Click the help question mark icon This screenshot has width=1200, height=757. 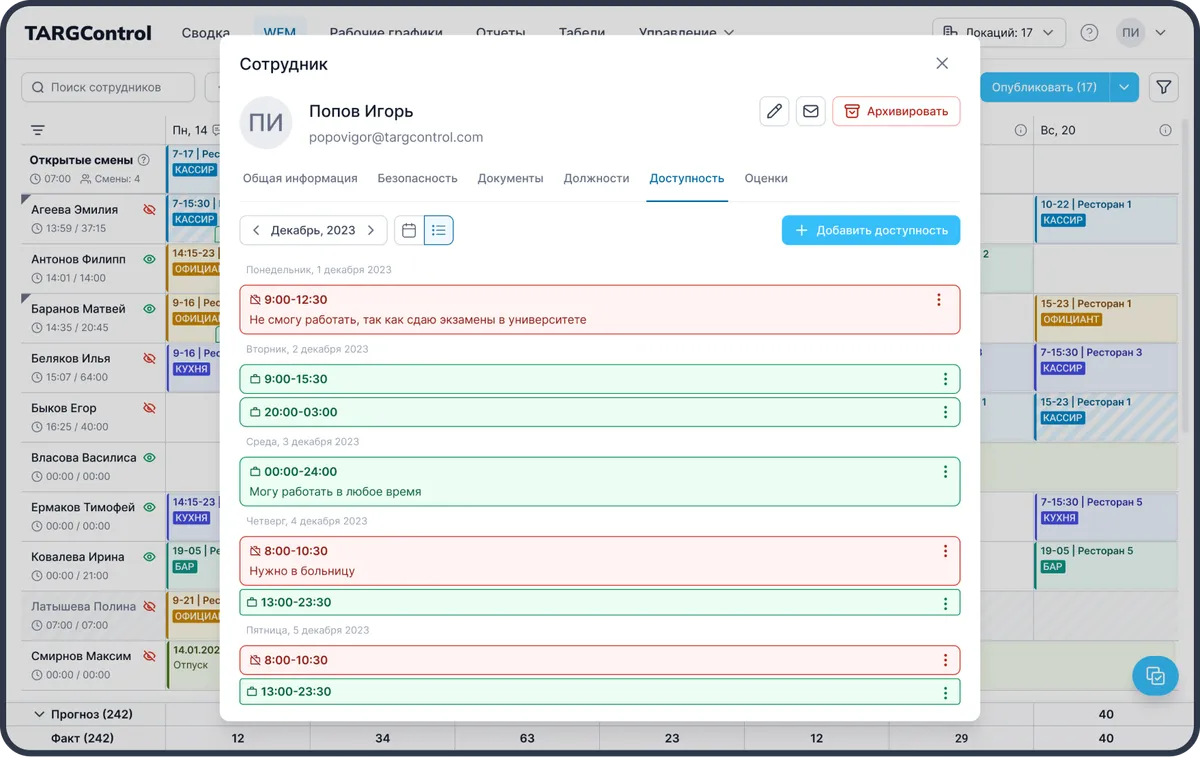point(1089,33)
